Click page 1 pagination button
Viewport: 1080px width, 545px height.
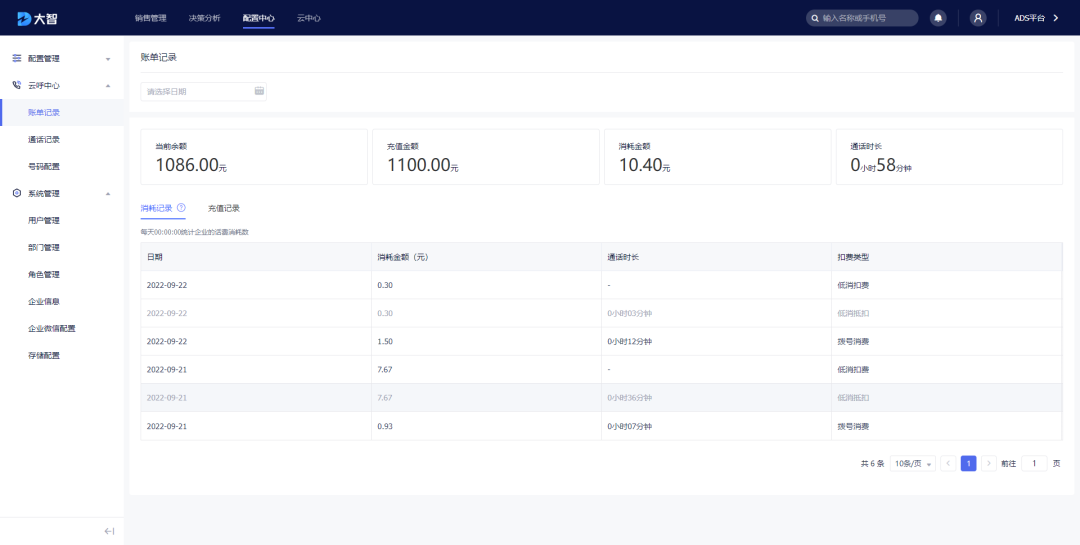pyautogui.click(x=968, y=464)
